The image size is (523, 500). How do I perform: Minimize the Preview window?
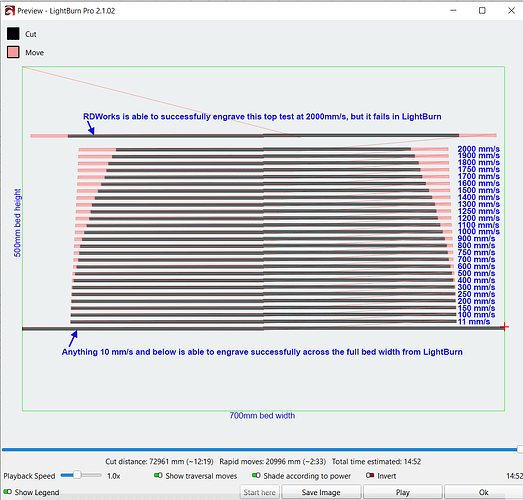pos(453,11)
